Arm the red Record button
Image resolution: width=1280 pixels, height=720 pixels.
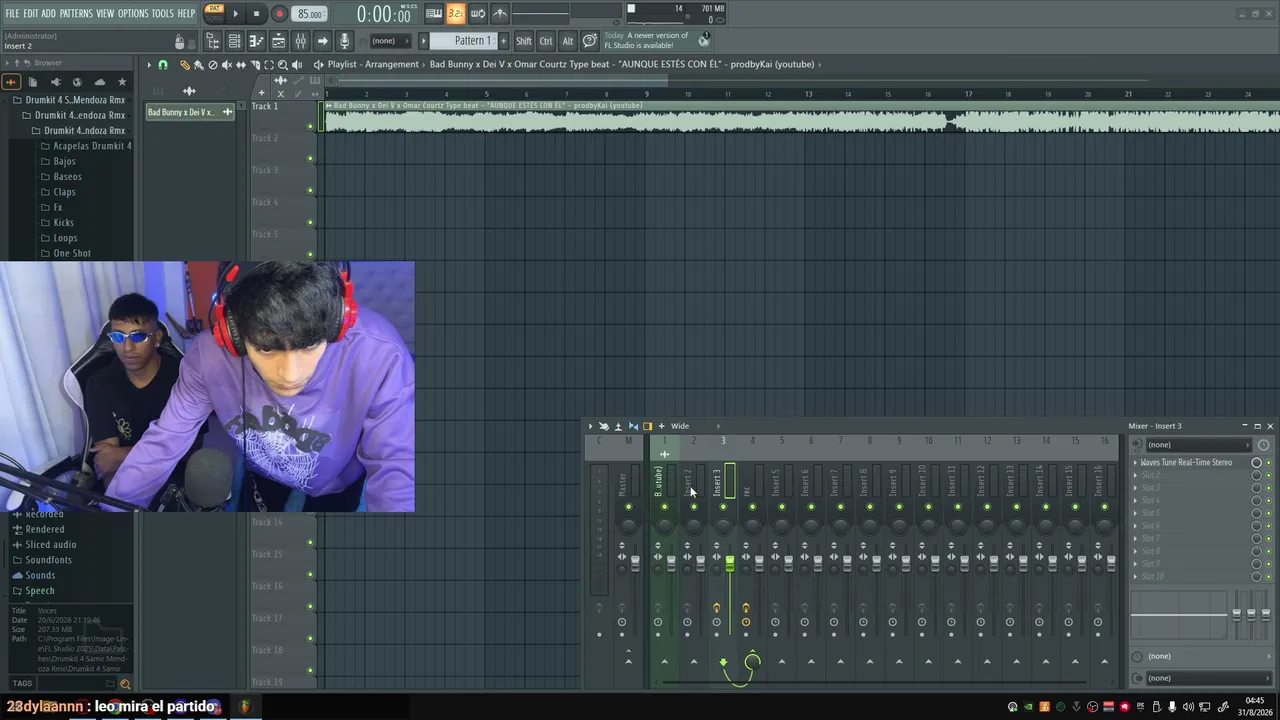click(279, 14)
